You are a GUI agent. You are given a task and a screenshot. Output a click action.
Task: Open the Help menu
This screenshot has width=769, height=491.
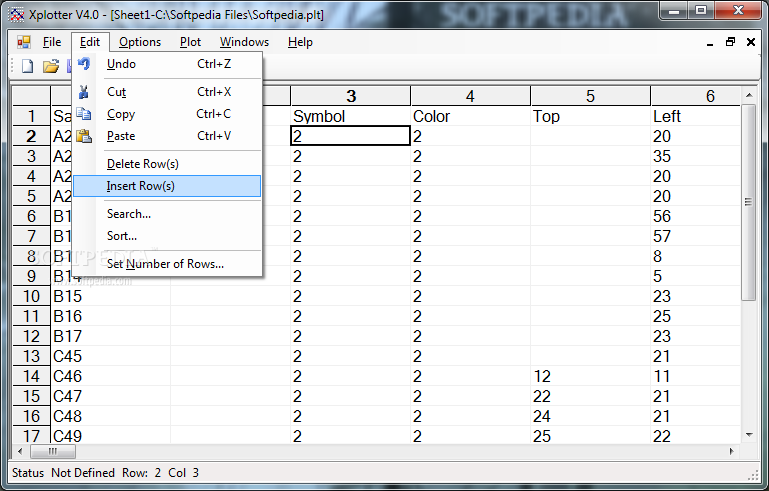coord(300,42)
